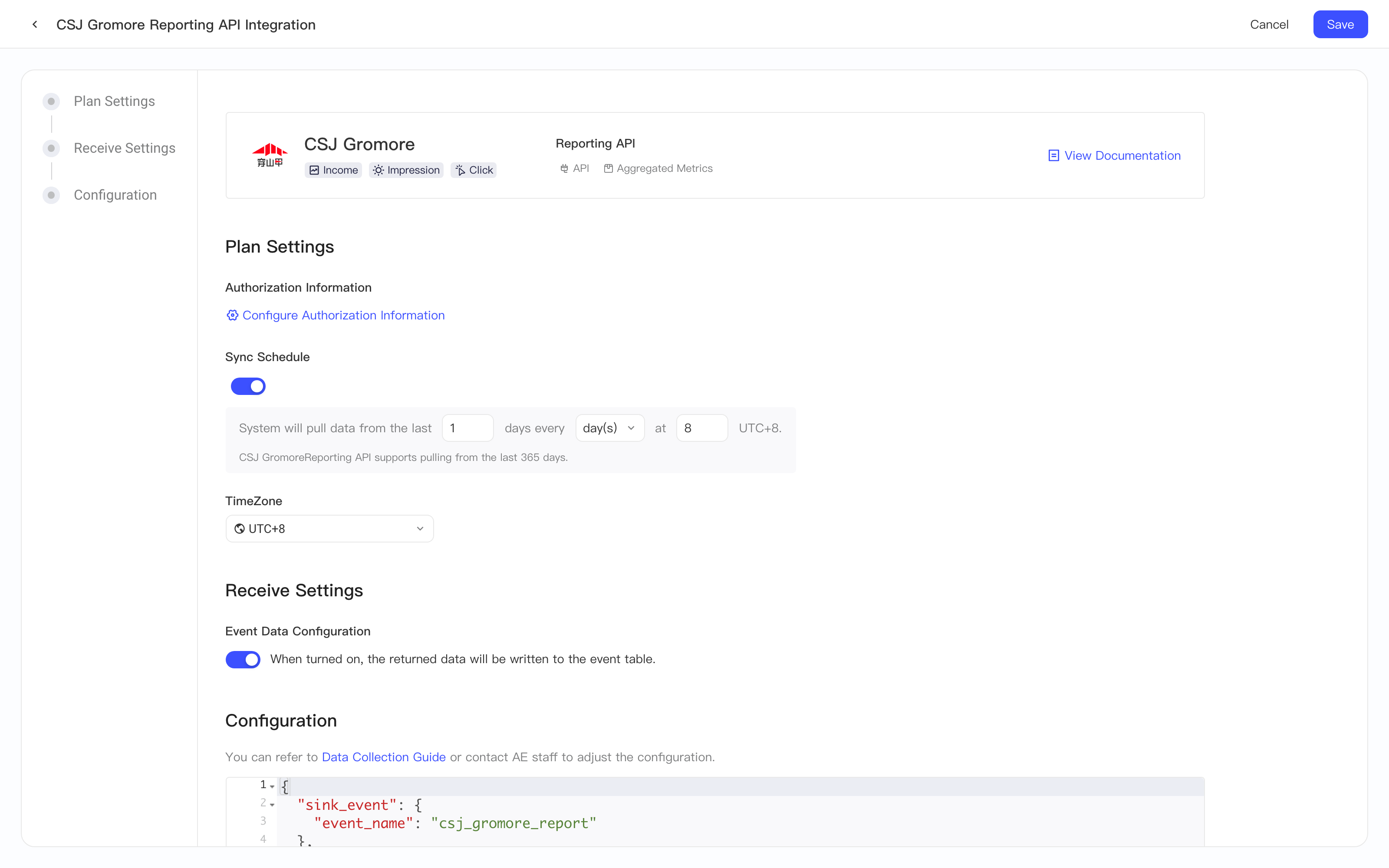Open the View Documentation link
The image size is (1389, 868).
tap(1114, 155)
